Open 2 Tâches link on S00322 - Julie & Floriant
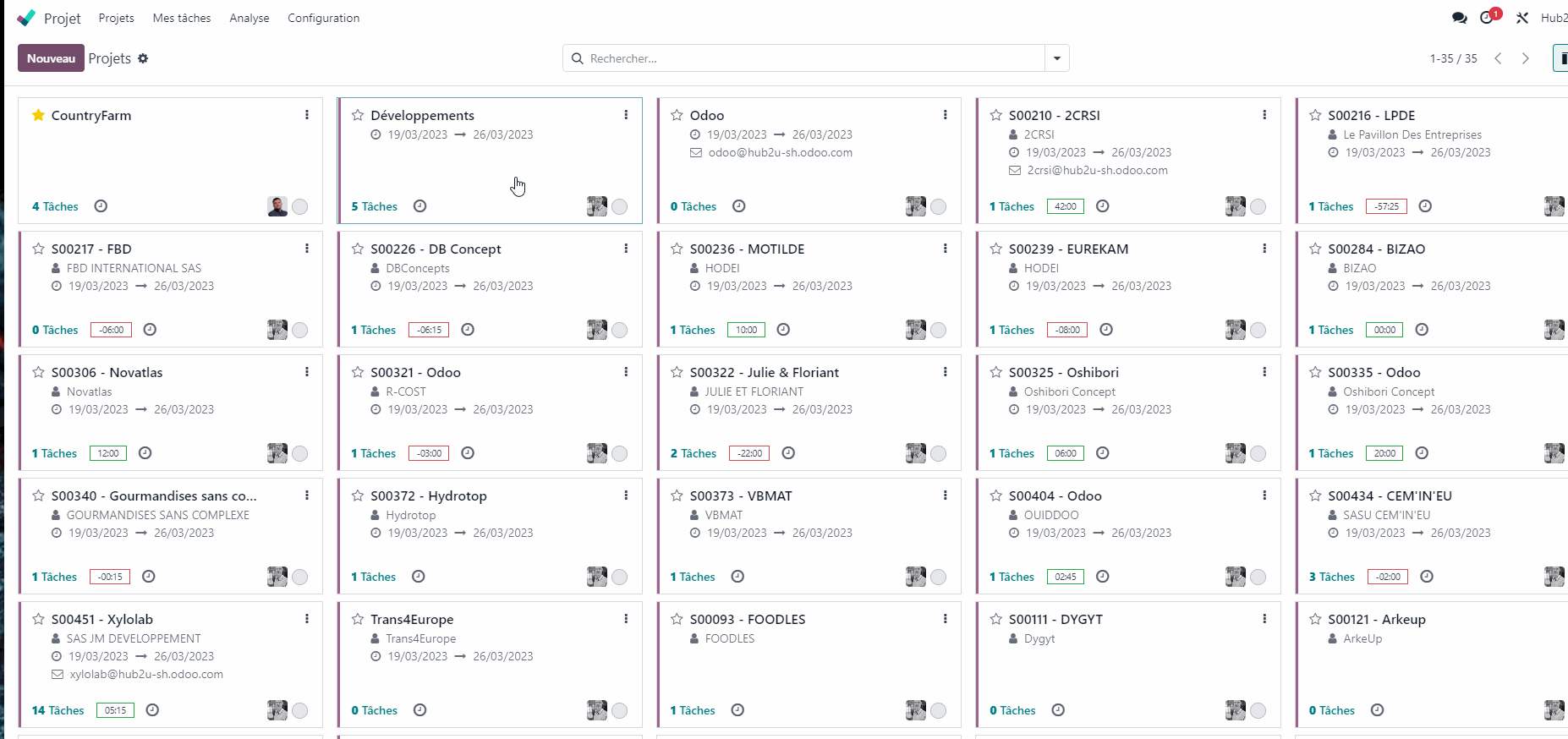The height and width of the screenshot is (739, 1568). coord(693,453)
